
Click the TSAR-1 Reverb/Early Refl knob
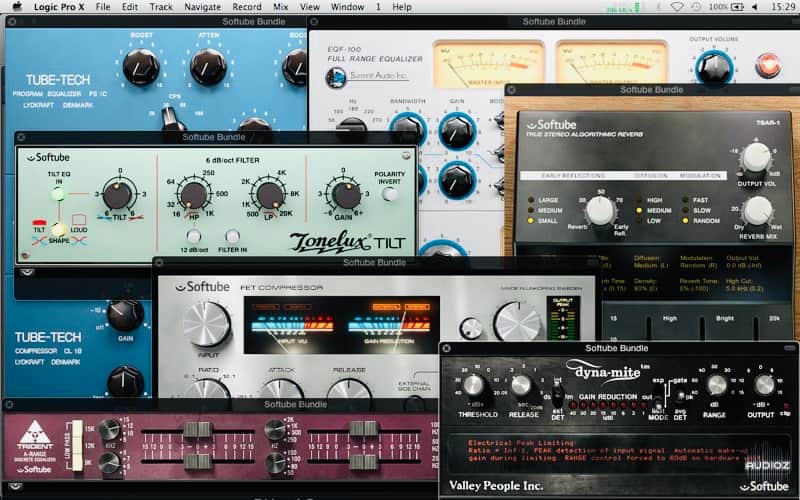pyautogui.click(x=601, y=211)
